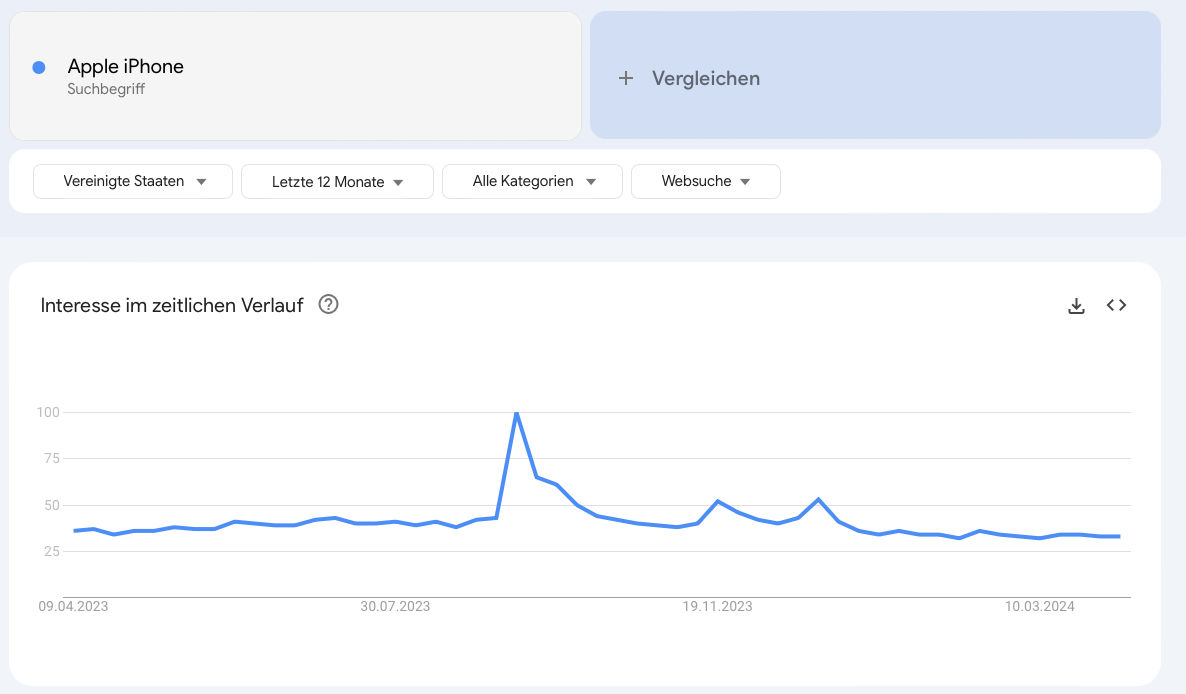This screenshot has width=1186, height=694.
Task: Download the interest over time chart data
Action: (x=1076, y=305)
